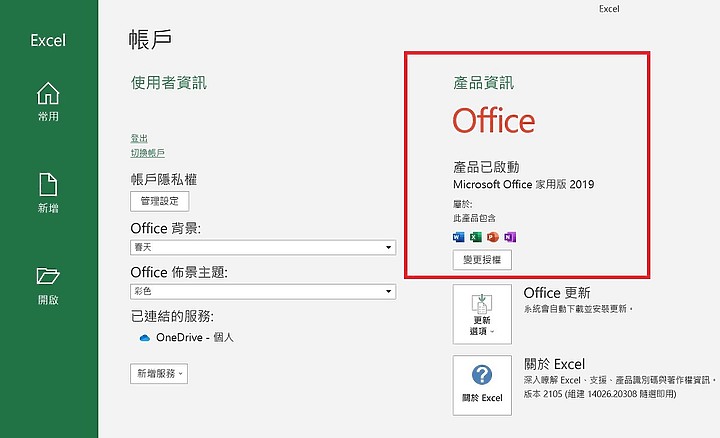
Task: Click the Office 更新 heading
Action: 557,293
